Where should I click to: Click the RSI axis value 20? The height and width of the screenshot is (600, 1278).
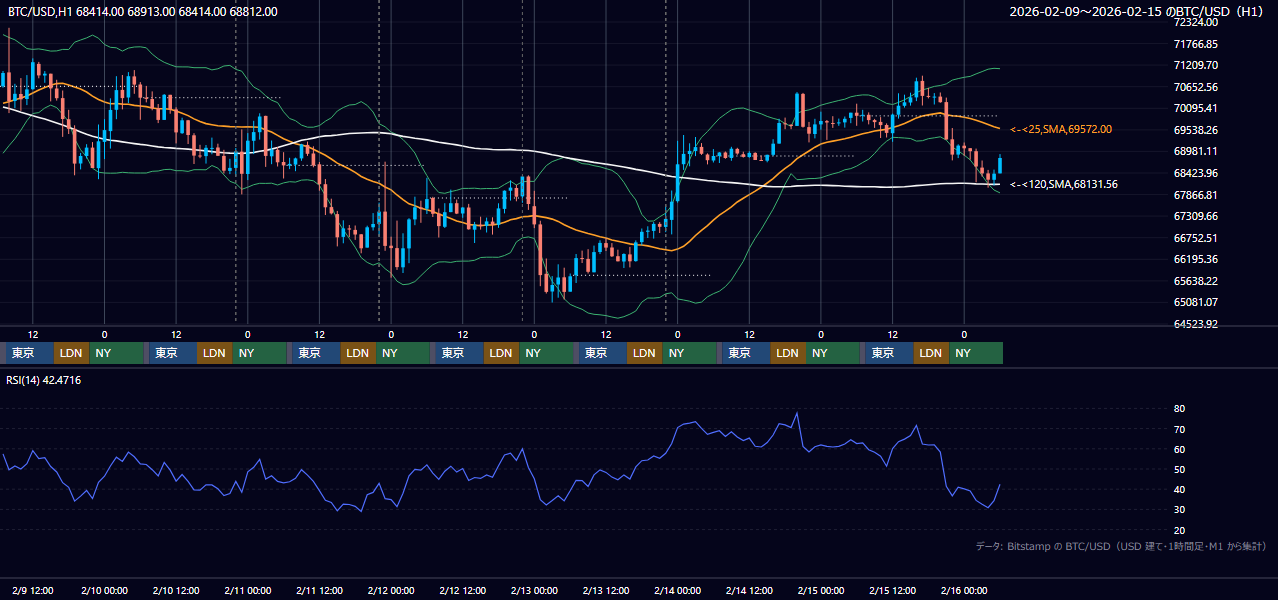pyautogui.click(x=1179, y=530)
